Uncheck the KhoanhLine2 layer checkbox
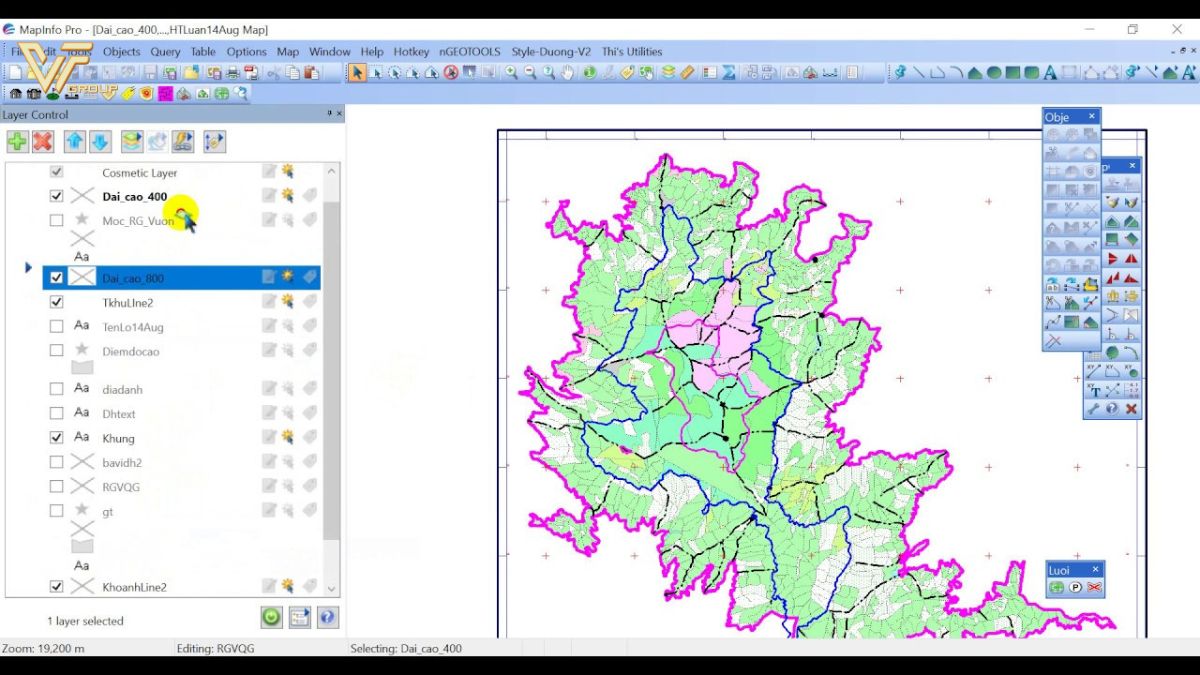This screenshot has width=1200, height=675. pos(56,586)
